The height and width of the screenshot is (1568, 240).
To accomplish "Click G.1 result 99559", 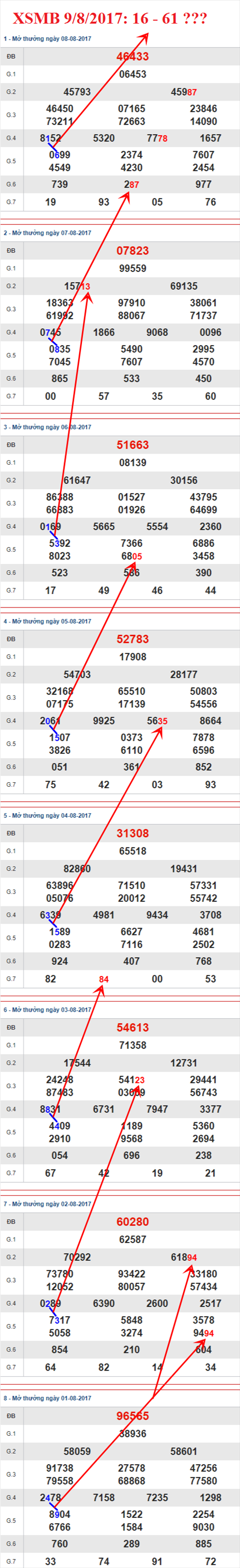I will tap(132, 268).
